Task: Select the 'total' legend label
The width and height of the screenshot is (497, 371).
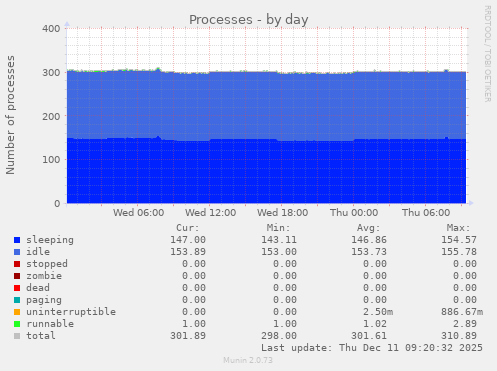Action: [x=41, y=336]
